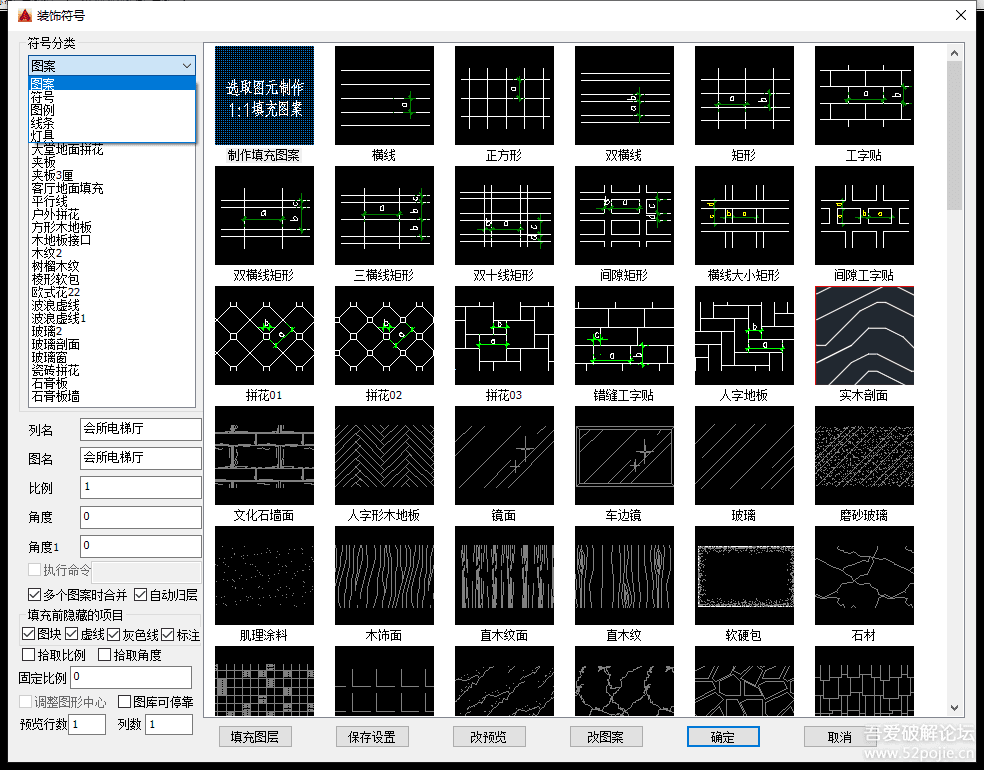Select the 正方形 square grid pattern
984x770 pixels.
(504, 95)
